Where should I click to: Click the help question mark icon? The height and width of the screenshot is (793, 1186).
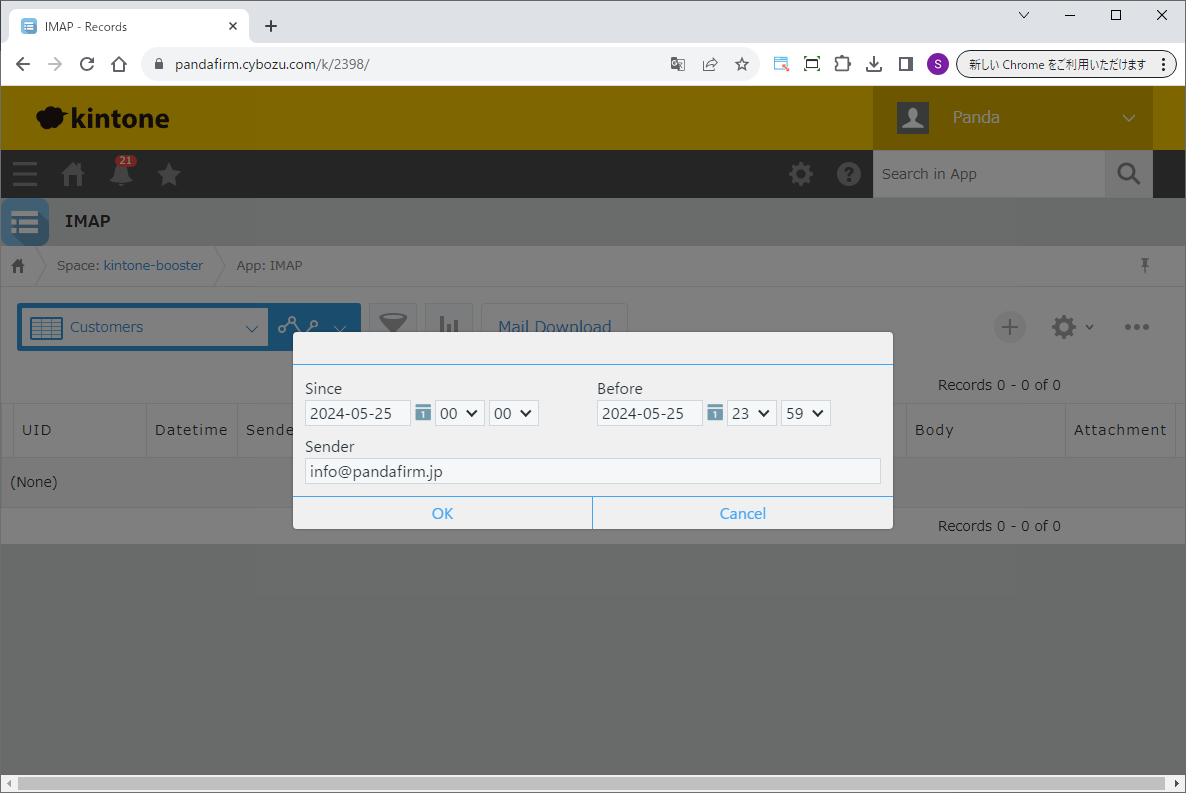click(x=849, y=174)
